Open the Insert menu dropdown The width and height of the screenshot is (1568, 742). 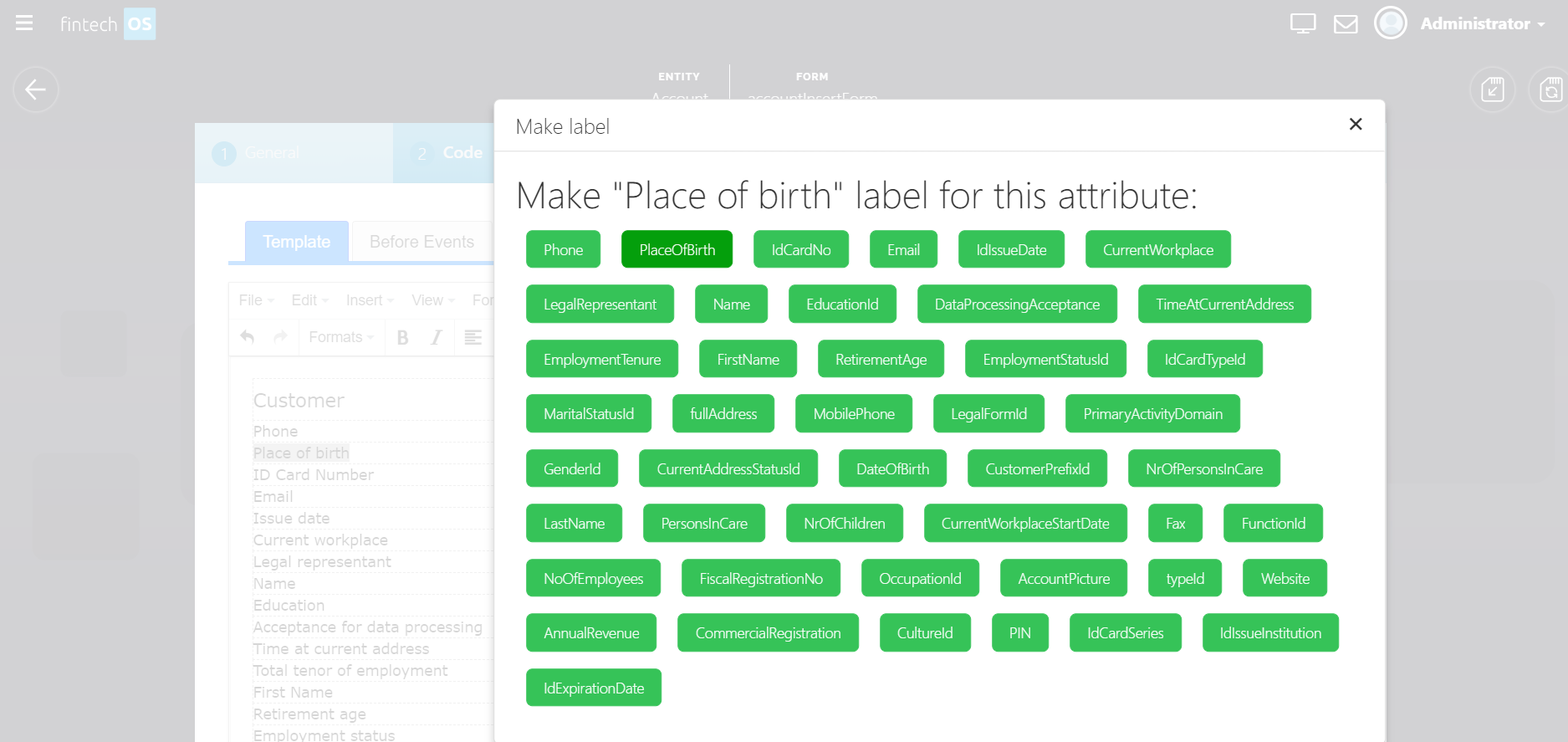(x=369, y=300)
